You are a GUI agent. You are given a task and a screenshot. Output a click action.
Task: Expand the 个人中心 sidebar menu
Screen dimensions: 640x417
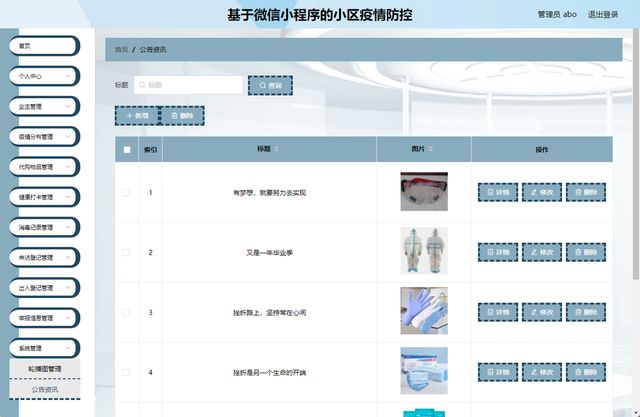[x=44, y=76]
